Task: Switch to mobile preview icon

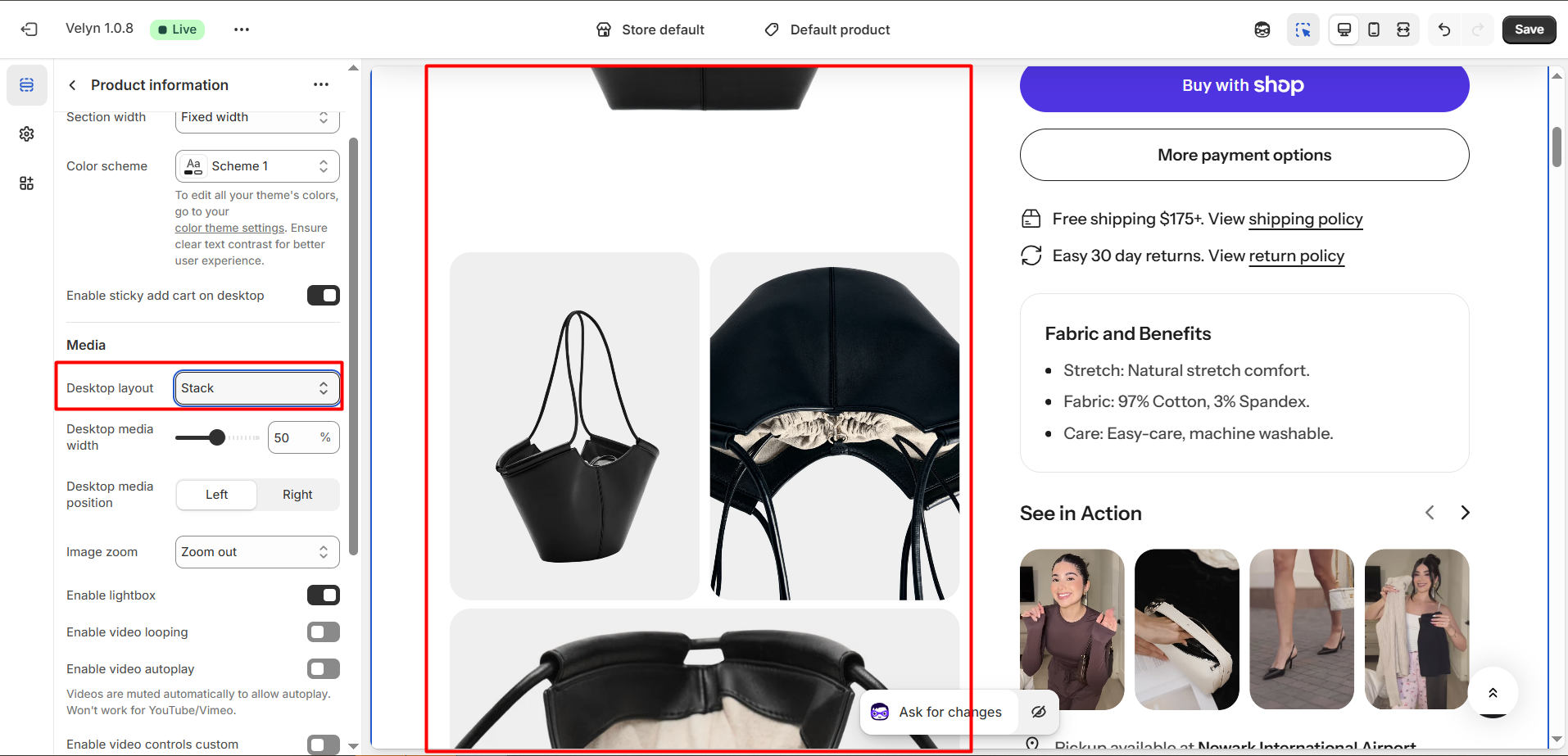Action: click(x=1374, y=29)
